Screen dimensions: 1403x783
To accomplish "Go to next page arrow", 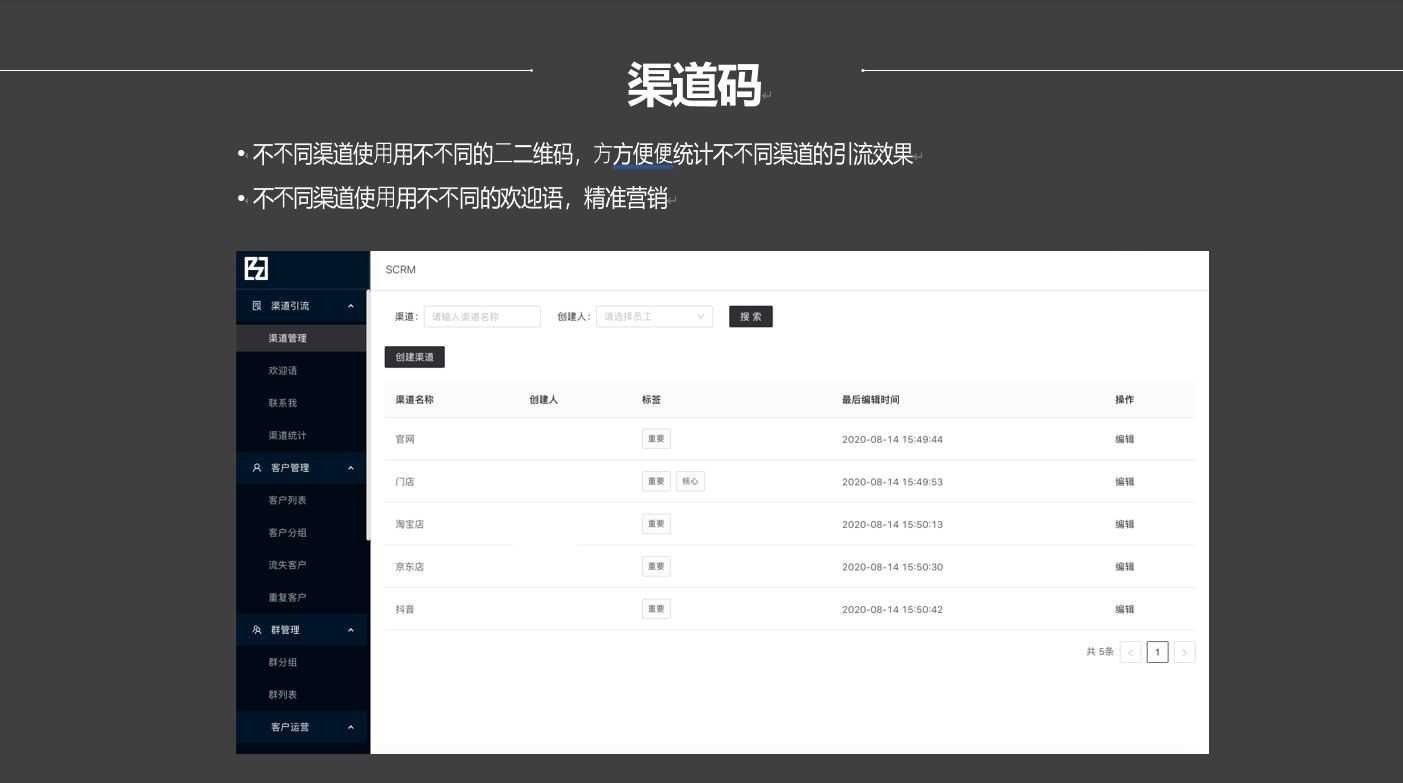I will pos(1185,652).
